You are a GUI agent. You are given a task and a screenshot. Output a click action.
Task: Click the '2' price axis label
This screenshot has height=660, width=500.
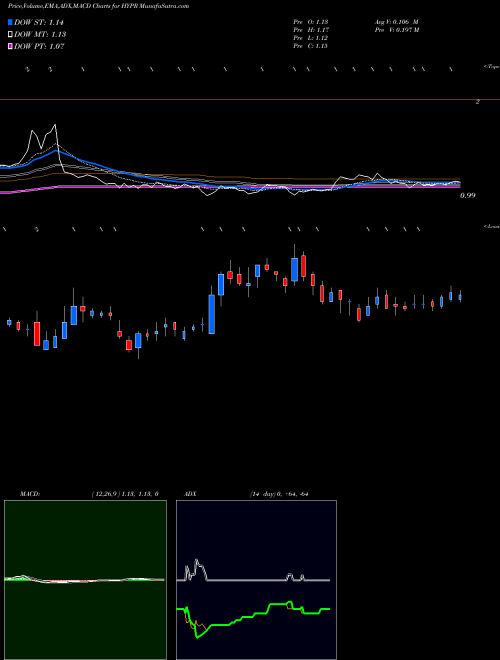(478, 102)
